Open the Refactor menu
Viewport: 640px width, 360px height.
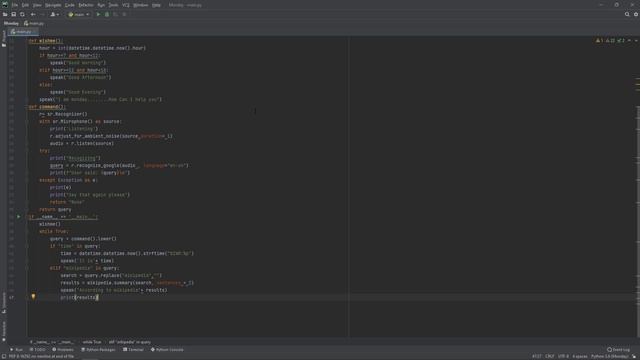86,5
